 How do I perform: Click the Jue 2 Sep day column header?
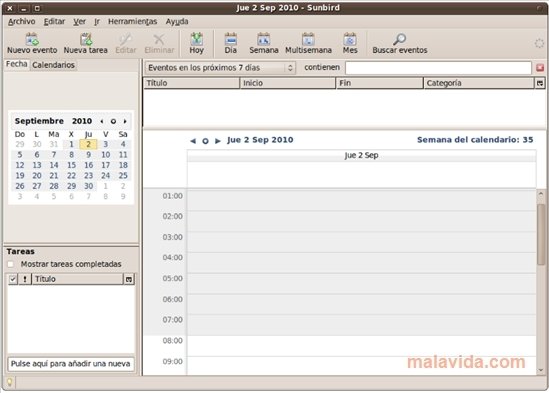[x=361, y=156]
